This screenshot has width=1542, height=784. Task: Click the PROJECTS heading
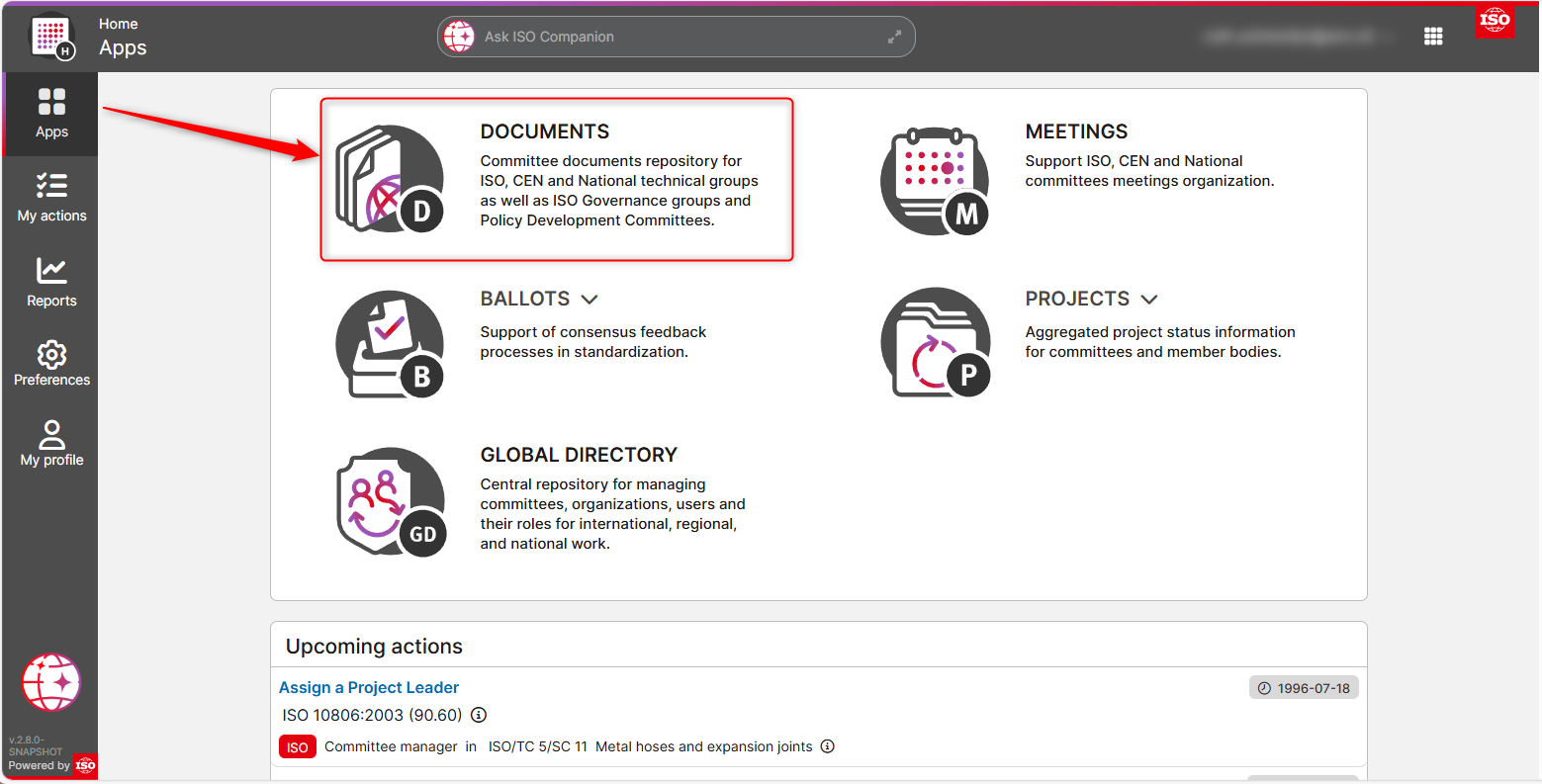coord(1077,299)
